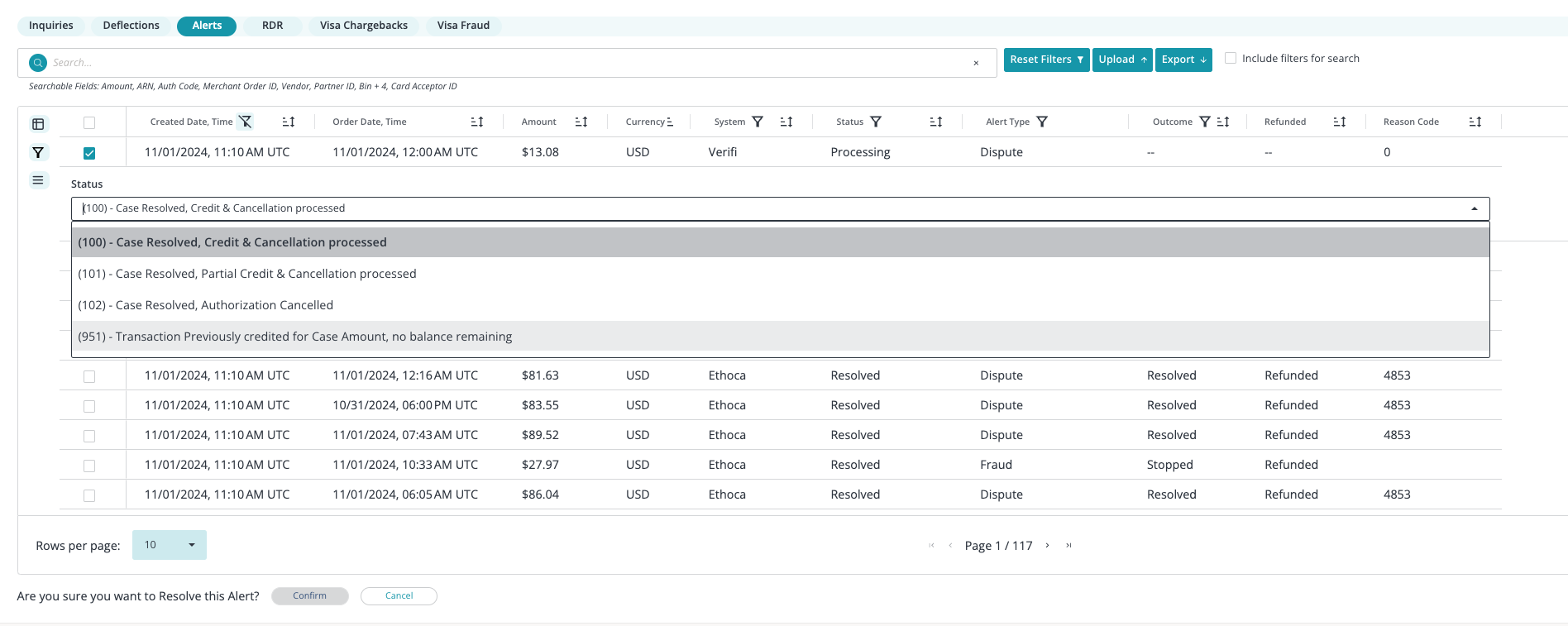The width and height of the screenshot is (1568, 626).
Task: Check the $27.97 Fraud row checkbox
Action: click(89, 466)
